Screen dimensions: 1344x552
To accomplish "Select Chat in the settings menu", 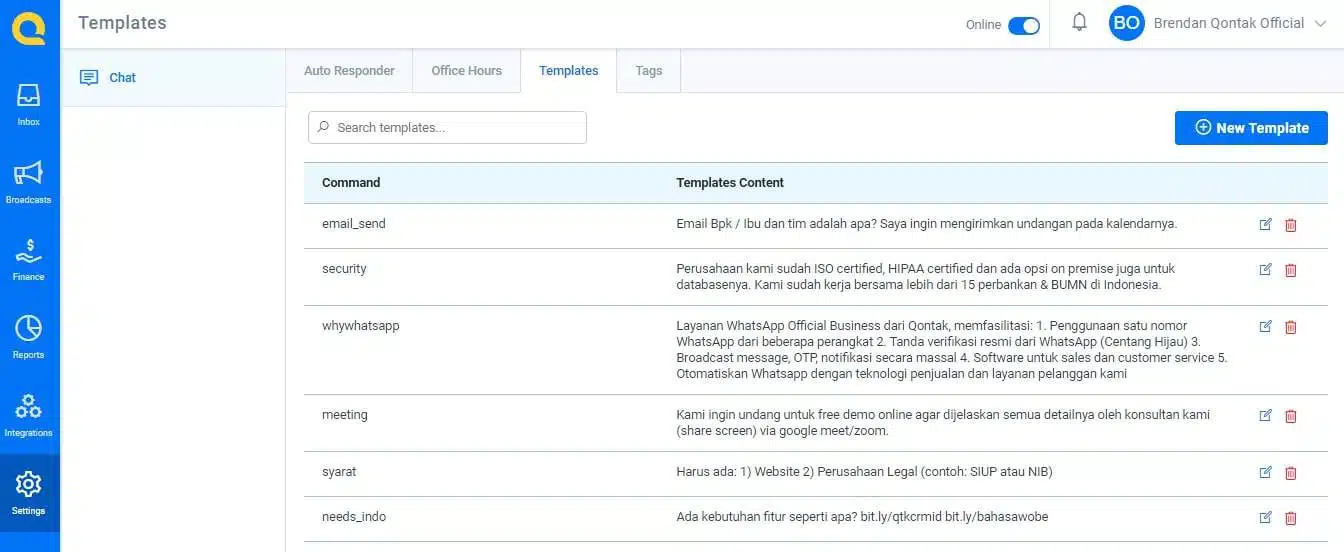I will [x=173, y=78].
